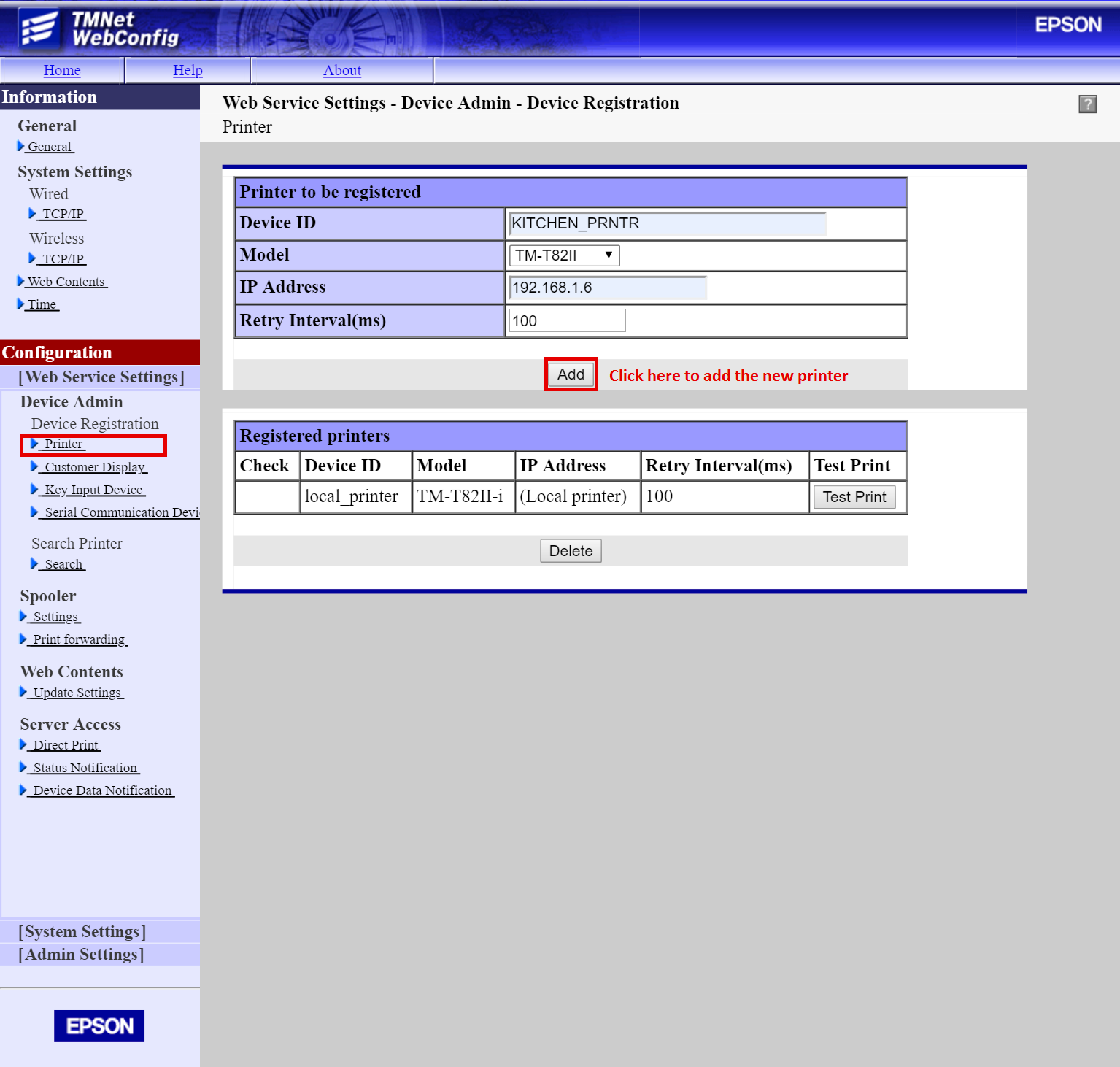The image size is (1120, 1067).
Task: Click the Retry Interval field showing 100
Action: point(567,320)
